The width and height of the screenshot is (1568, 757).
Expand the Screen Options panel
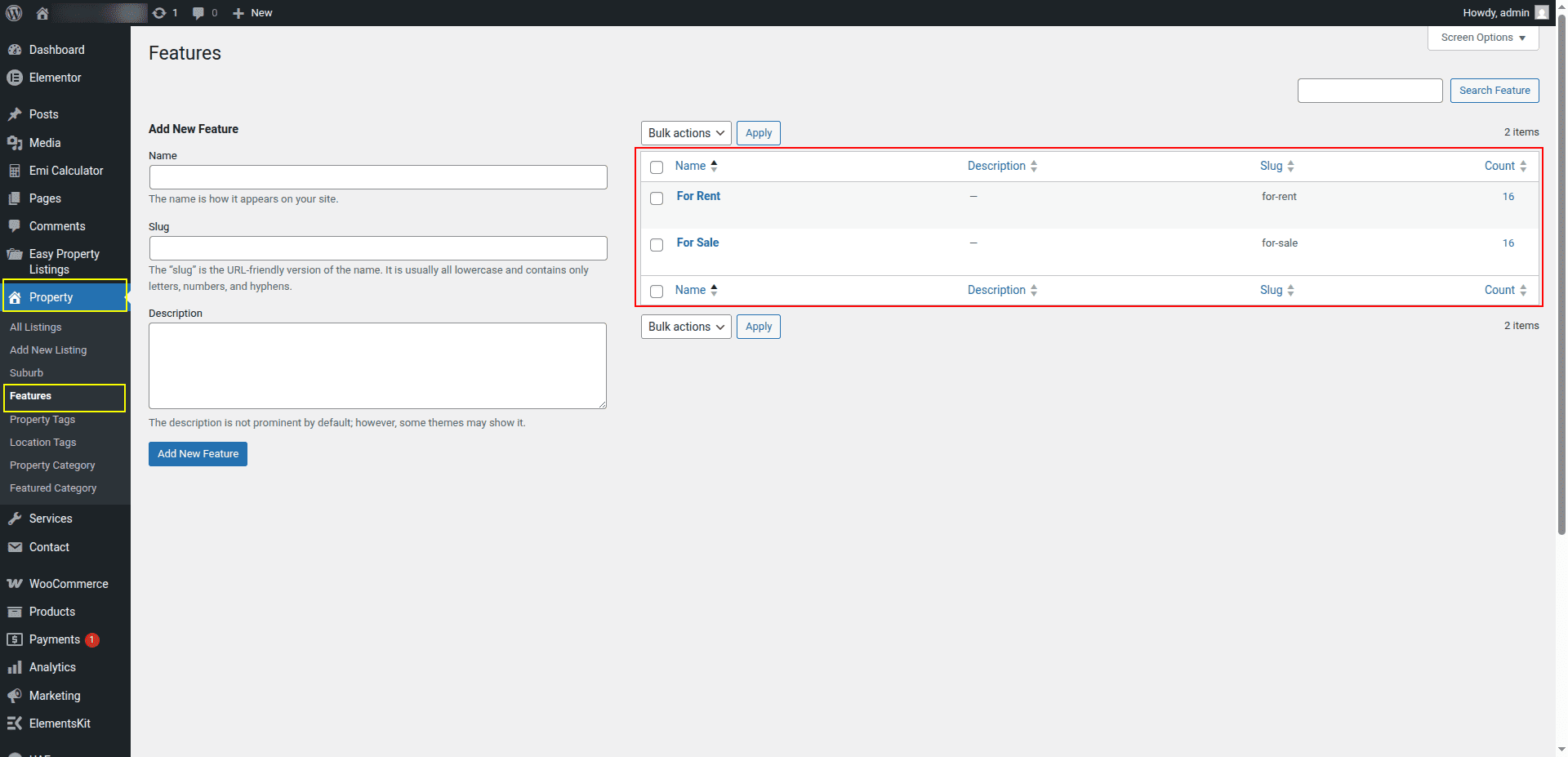point(1482,38)
